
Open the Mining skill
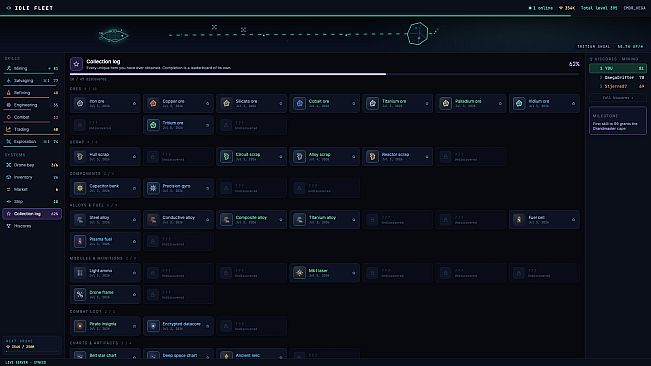coord(32,68)
